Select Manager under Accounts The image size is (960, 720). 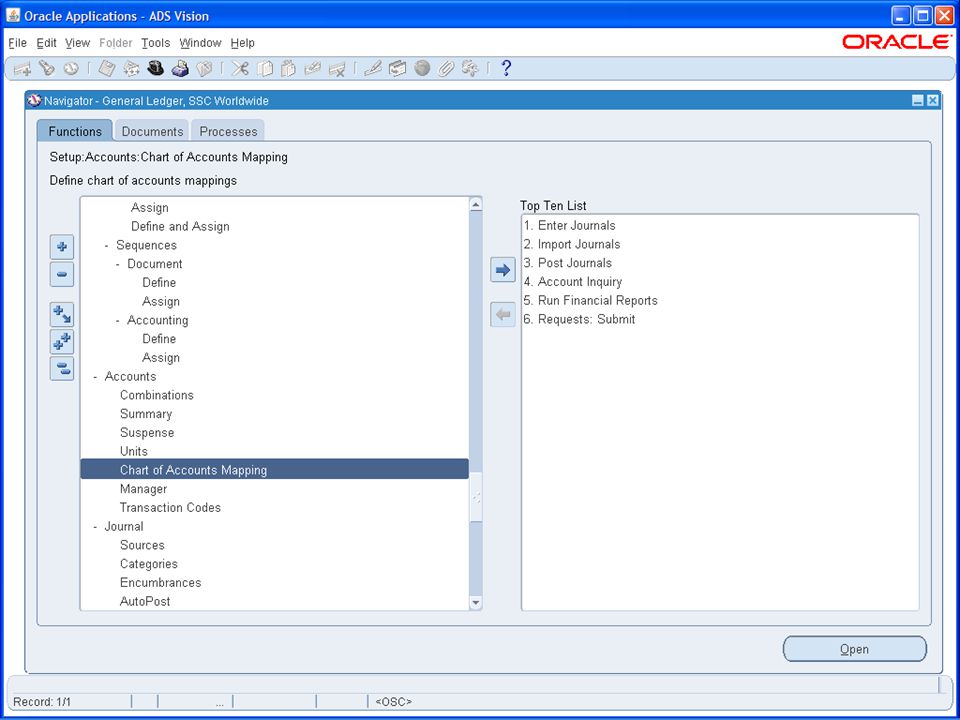click(x=143, y=489)
